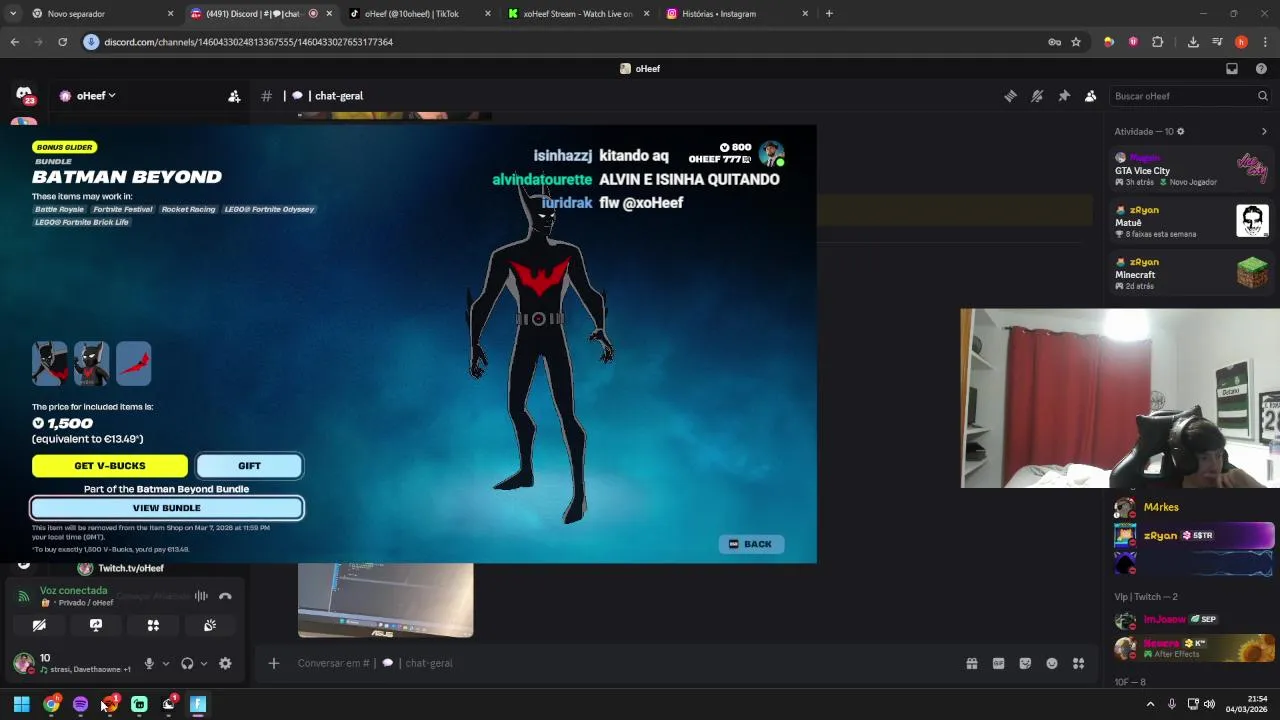Select member M4rkes in member list
Viewport: 1280px width, 720px height.
1192,507
